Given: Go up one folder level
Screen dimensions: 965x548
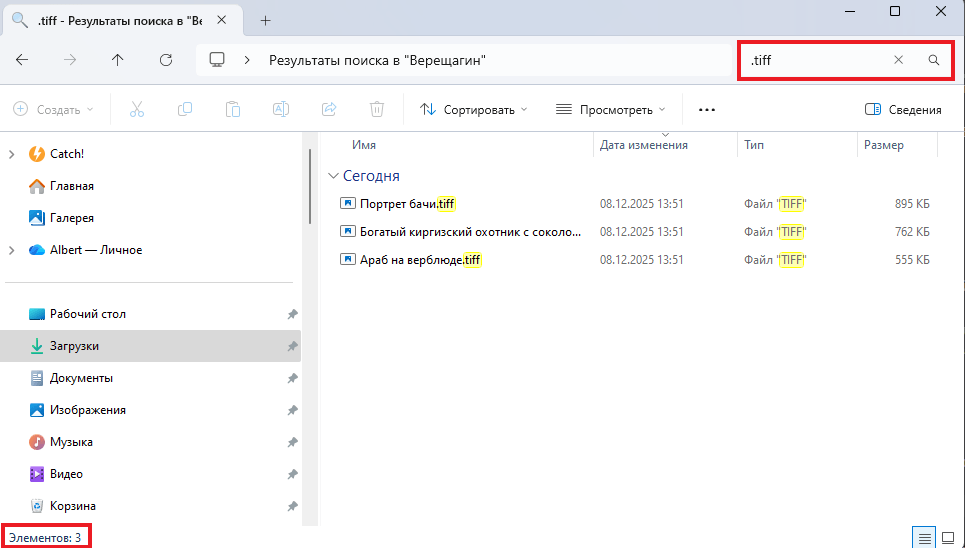Looking at the screenshot, I should pos(118,60).
